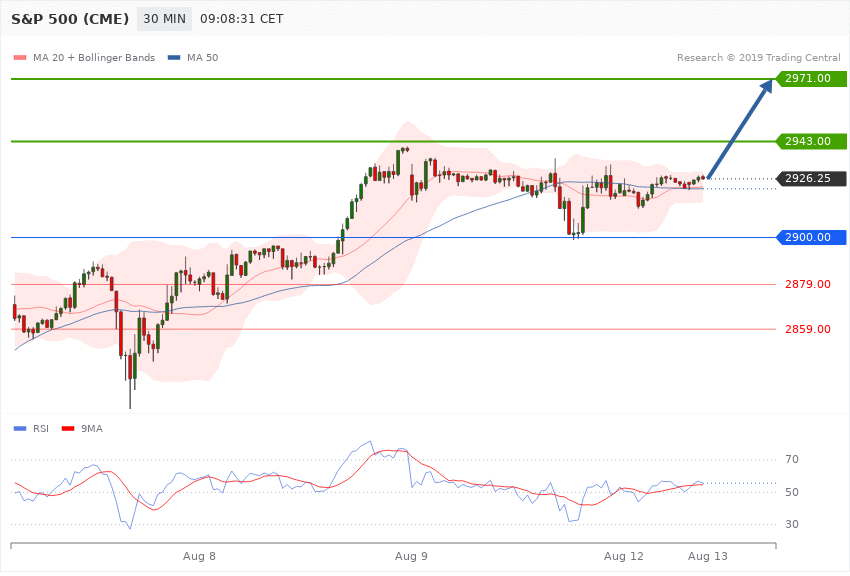The width and height of the screenshot is (850, 576).
Task: Click the 9MA legend label
Action: [x=92, y=429]
